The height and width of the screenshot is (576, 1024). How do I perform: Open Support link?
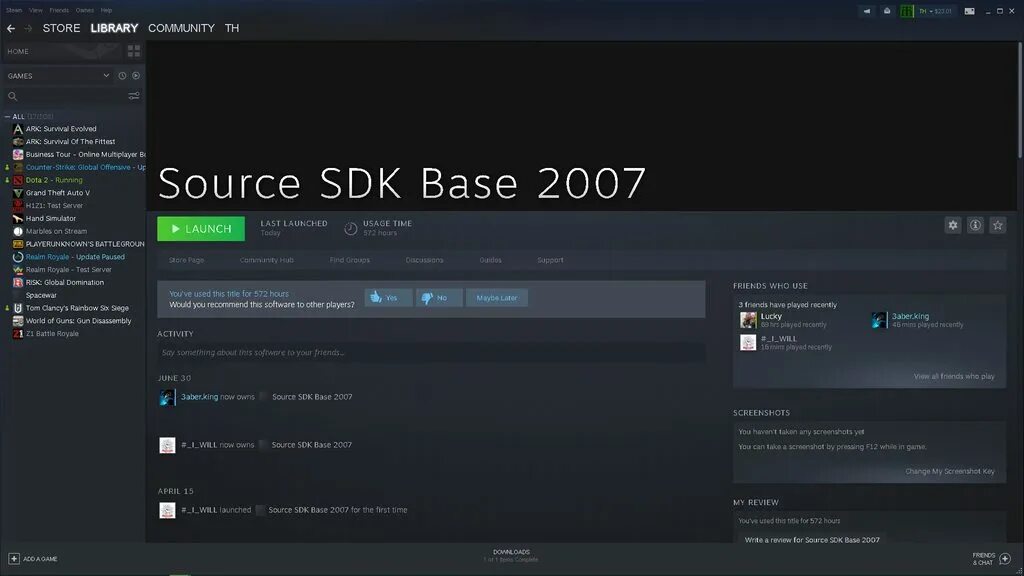550,260
